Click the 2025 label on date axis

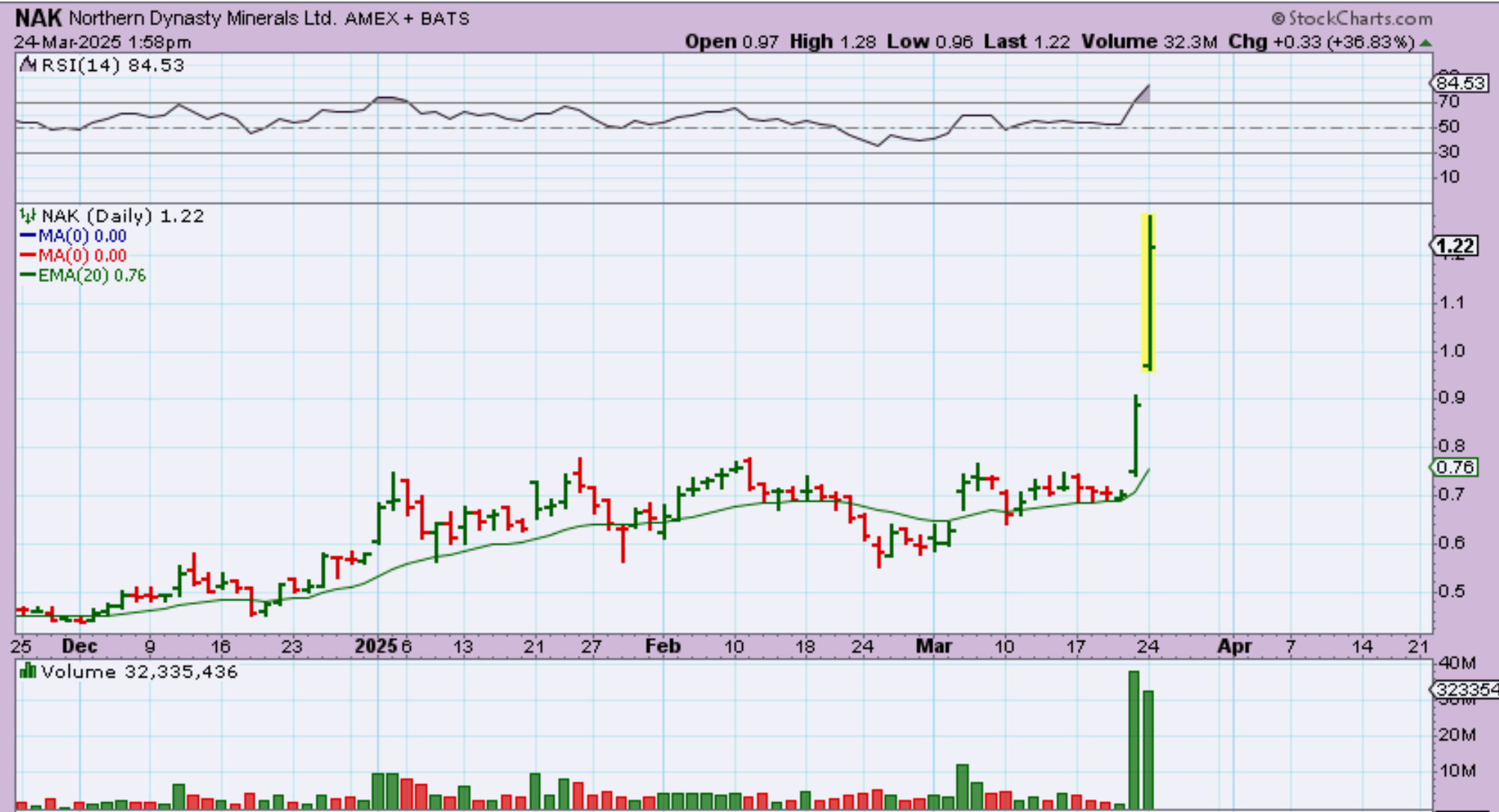[x=375, y=646]
